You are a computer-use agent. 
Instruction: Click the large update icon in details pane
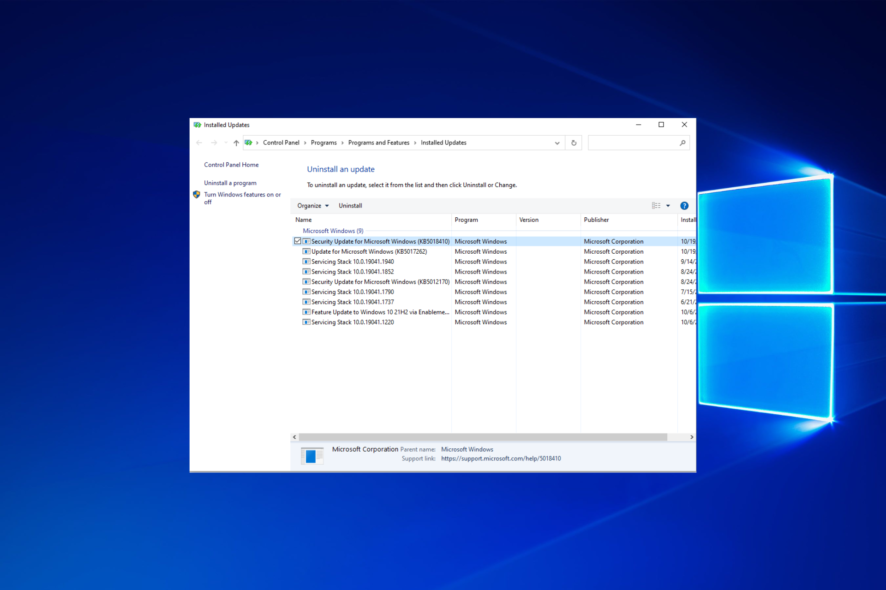click(x=312, y=455)
